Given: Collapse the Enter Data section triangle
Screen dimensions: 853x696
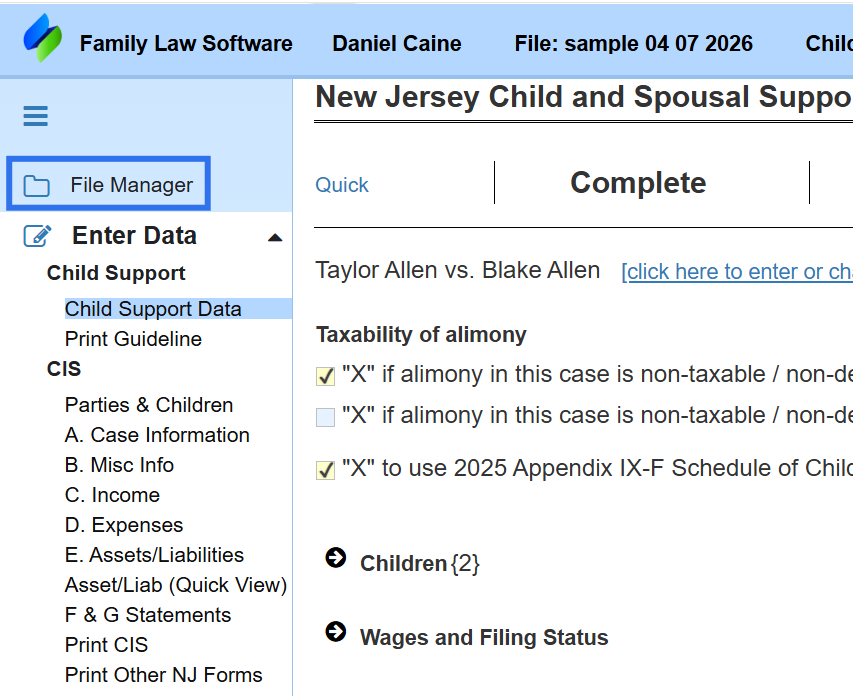Looking at the screenshot, I should (275, 238).
